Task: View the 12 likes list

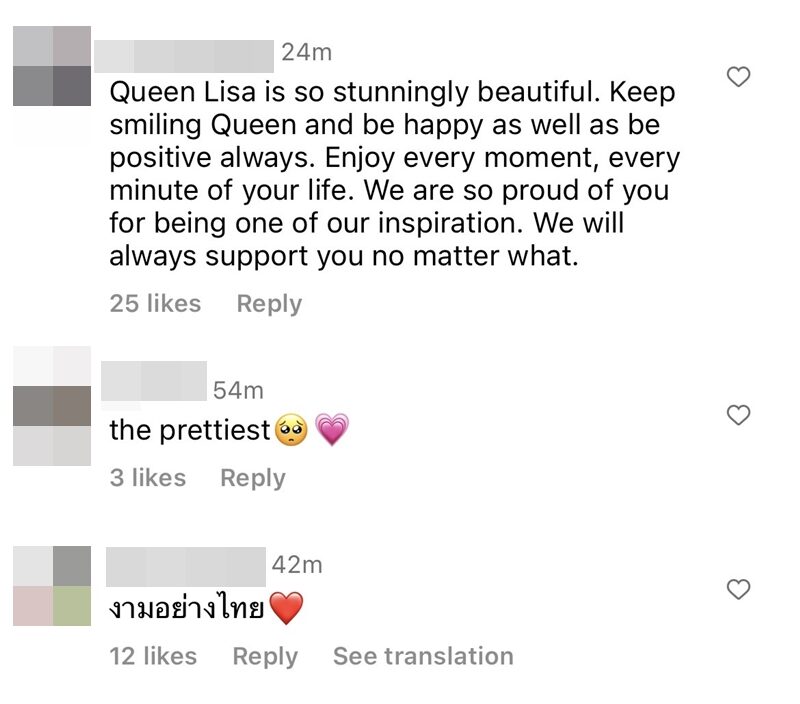Action: click(153, 656)
